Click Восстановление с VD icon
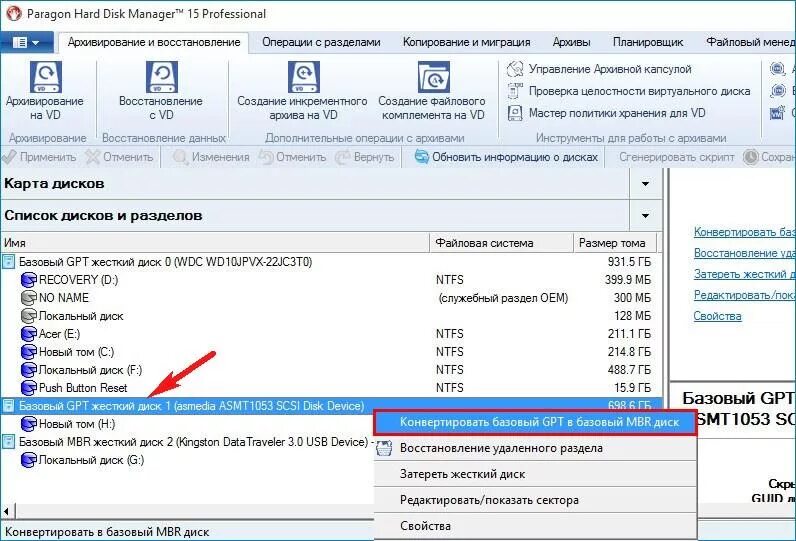The width and height of the screenshot is (796, 541). pyautogui.click(x=161, y=77)
